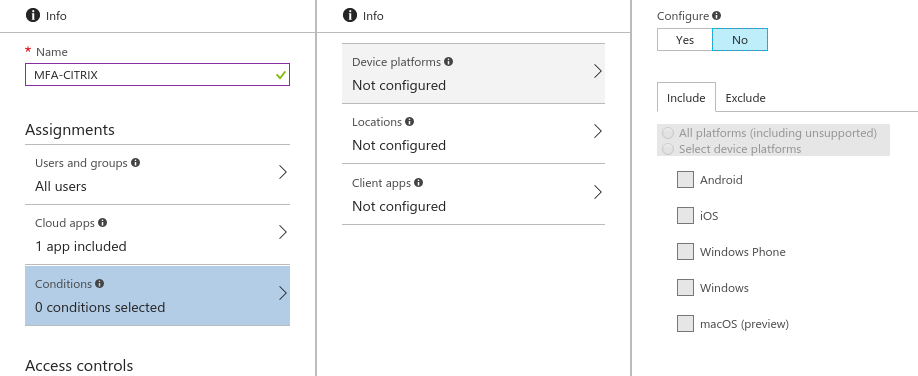918x376 pixels.
Task: Open Locations chevron
Action: point(598,131)
